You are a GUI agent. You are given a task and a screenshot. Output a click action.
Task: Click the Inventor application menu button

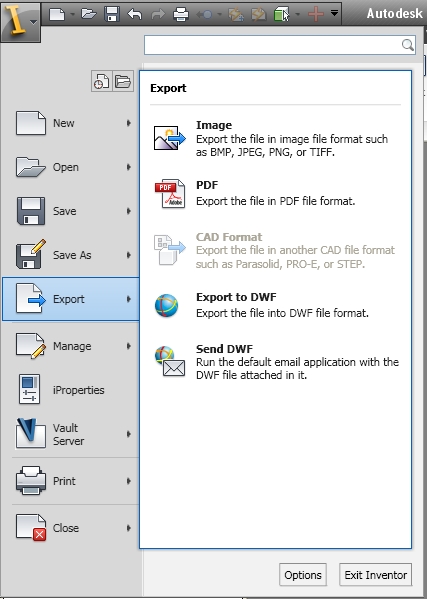pos(20,21)
